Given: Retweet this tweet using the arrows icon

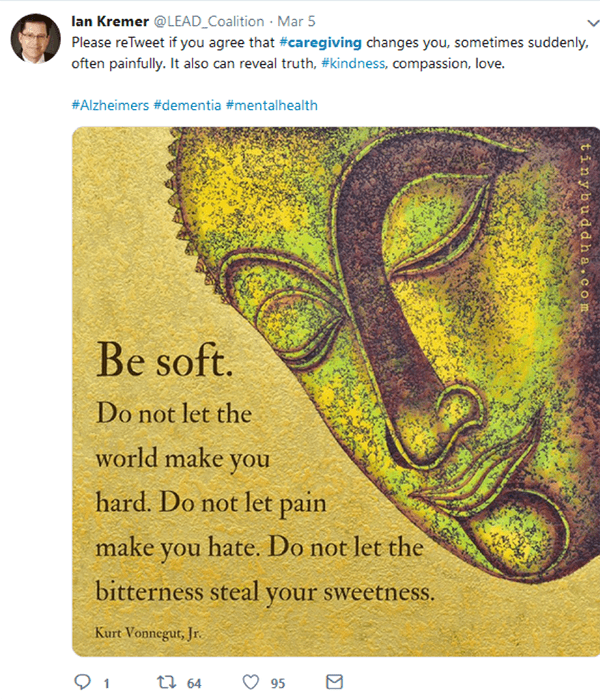Looking at the screenshot, I should click(x=166, y=682).
